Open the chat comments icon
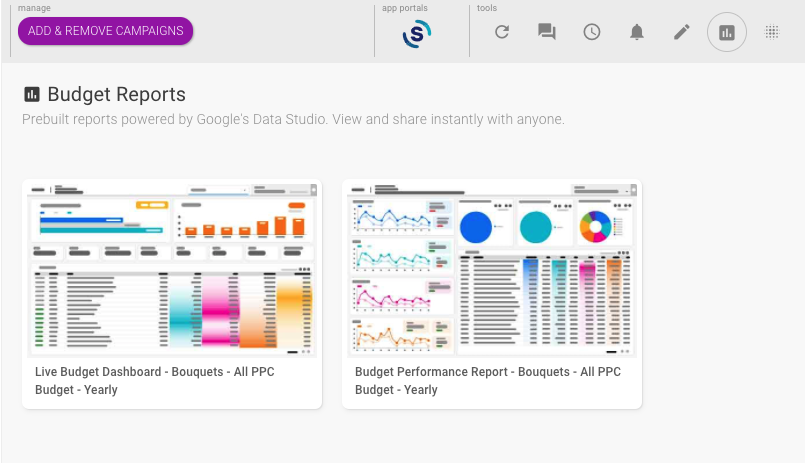Viewport: 805px width, 463px height. point(547,32)
